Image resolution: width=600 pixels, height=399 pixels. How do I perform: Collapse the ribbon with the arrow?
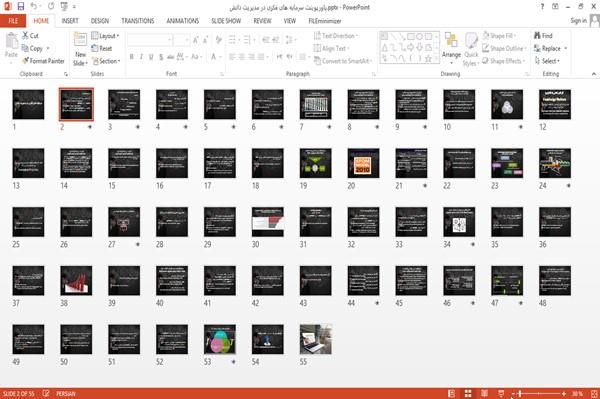594,74
